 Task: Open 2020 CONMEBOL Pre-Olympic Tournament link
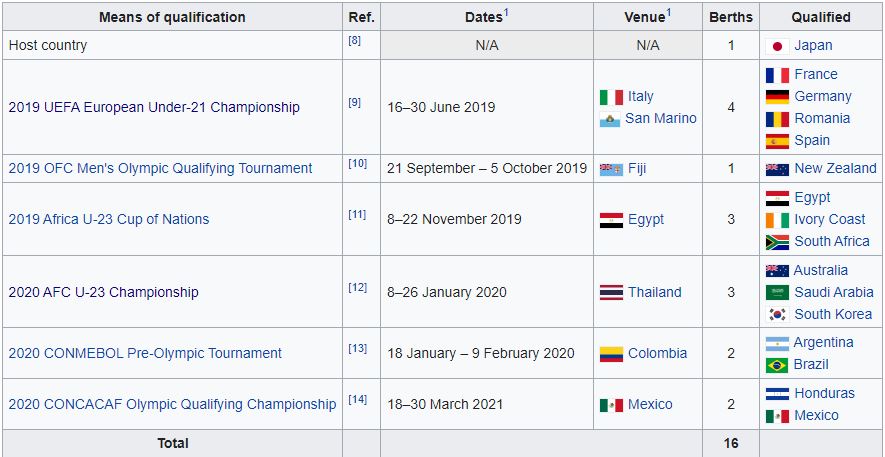point(145,353)
